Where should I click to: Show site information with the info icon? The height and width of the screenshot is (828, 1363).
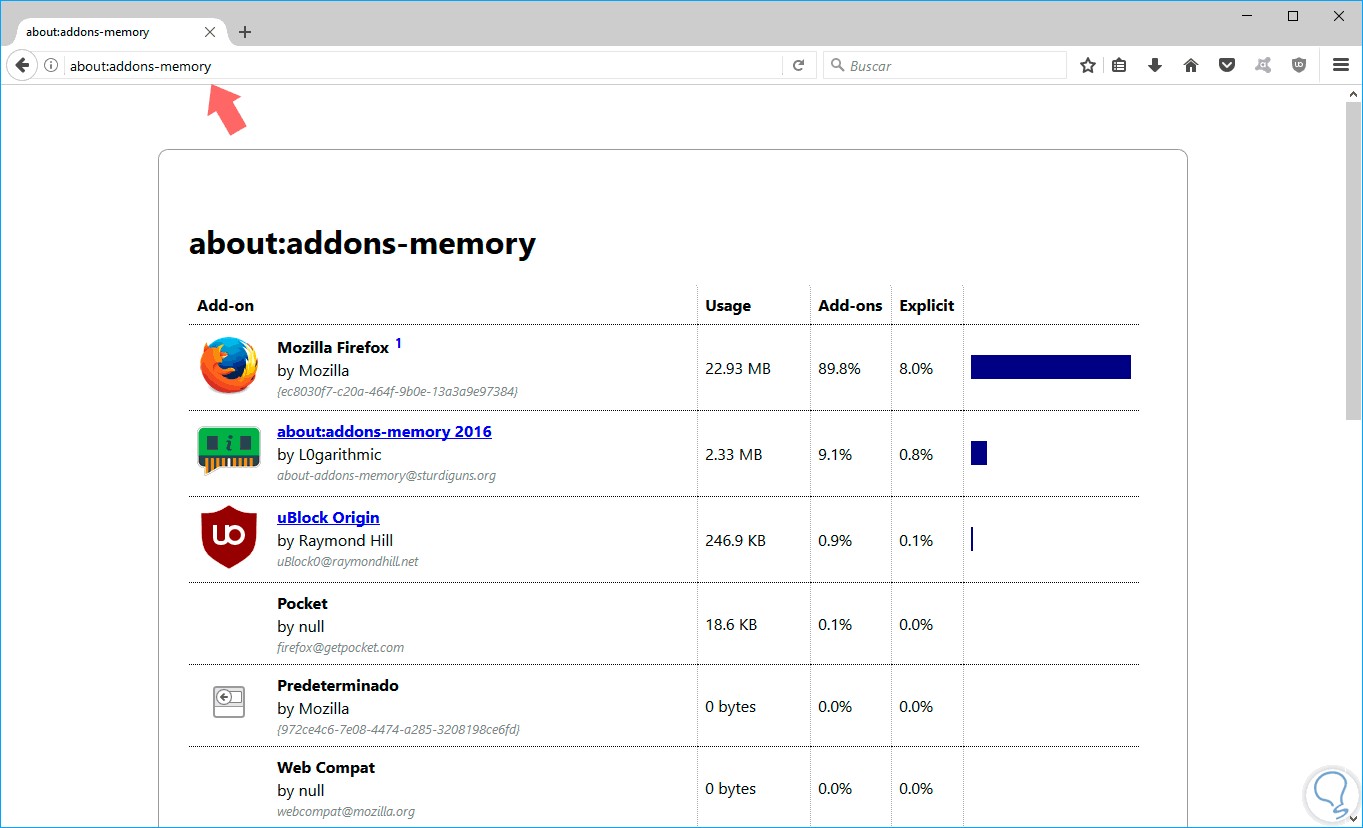tap(51, 66)
